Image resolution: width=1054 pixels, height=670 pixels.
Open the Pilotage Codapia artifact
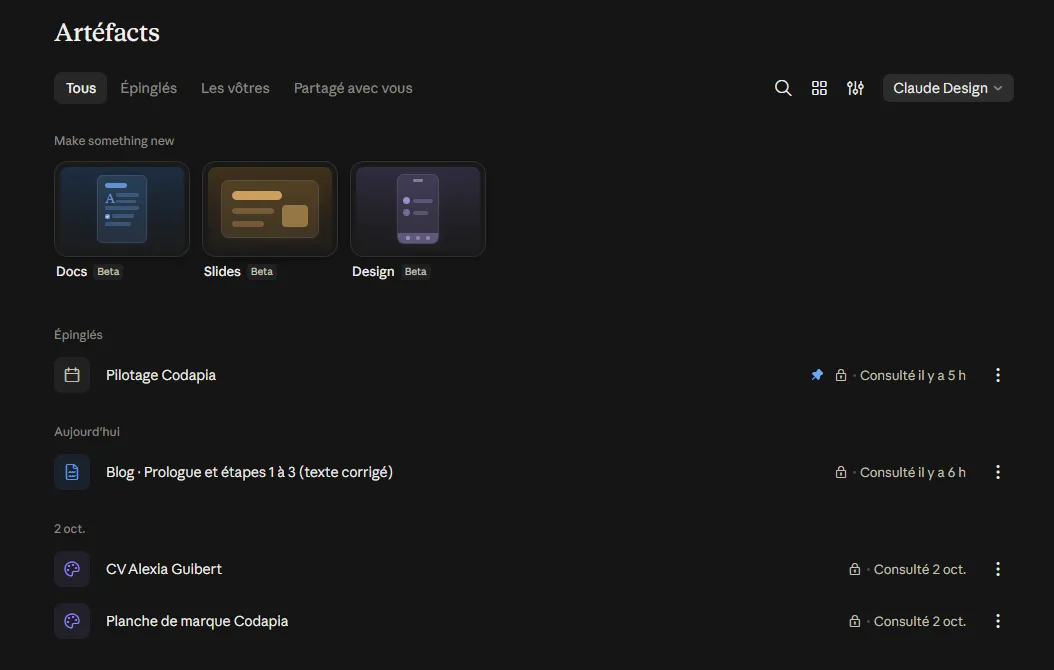pyautogui.click(x=161, y=375)
